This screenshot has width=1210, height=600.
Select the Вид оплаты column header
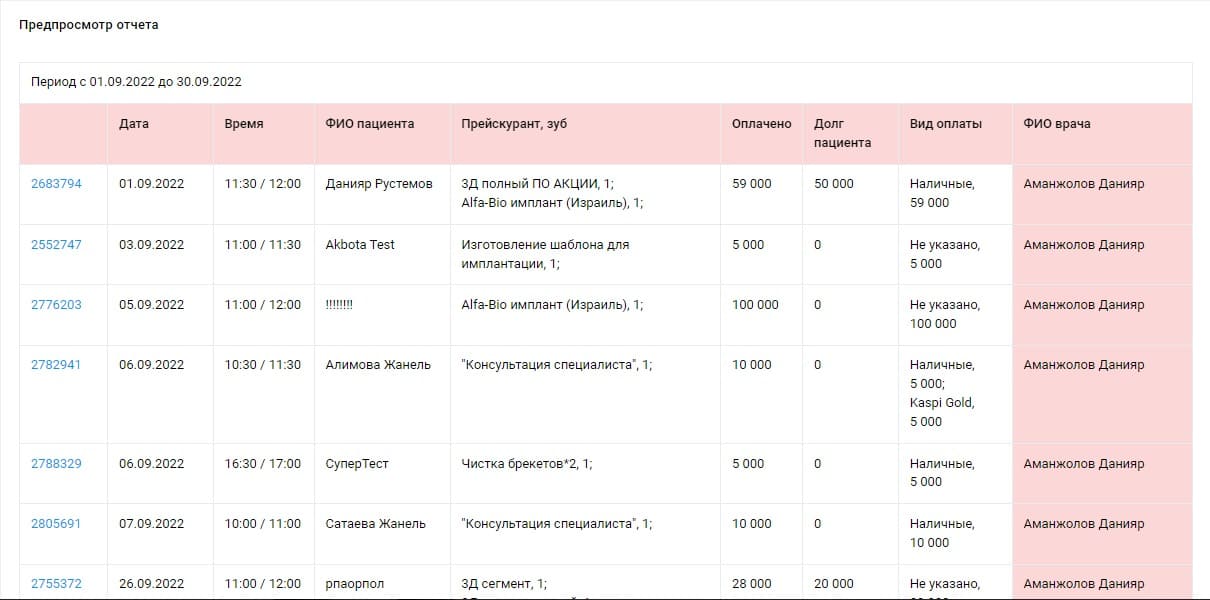pyautogui.click(x=945, y=124)
